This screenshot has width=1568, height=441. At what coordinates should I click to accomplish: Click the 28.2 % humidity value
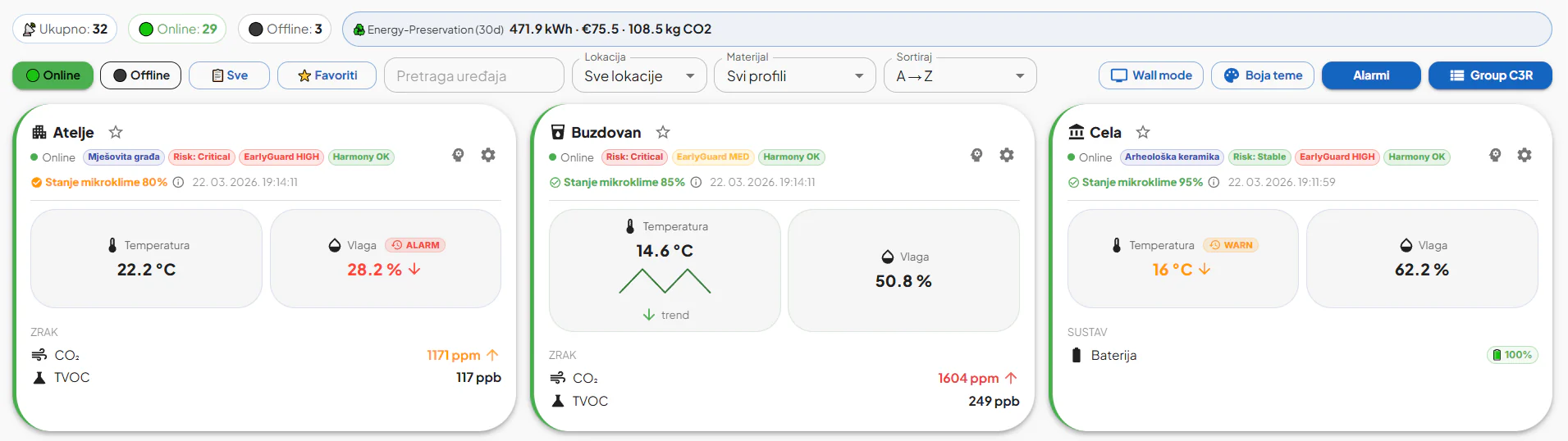(x=374, y=270)
